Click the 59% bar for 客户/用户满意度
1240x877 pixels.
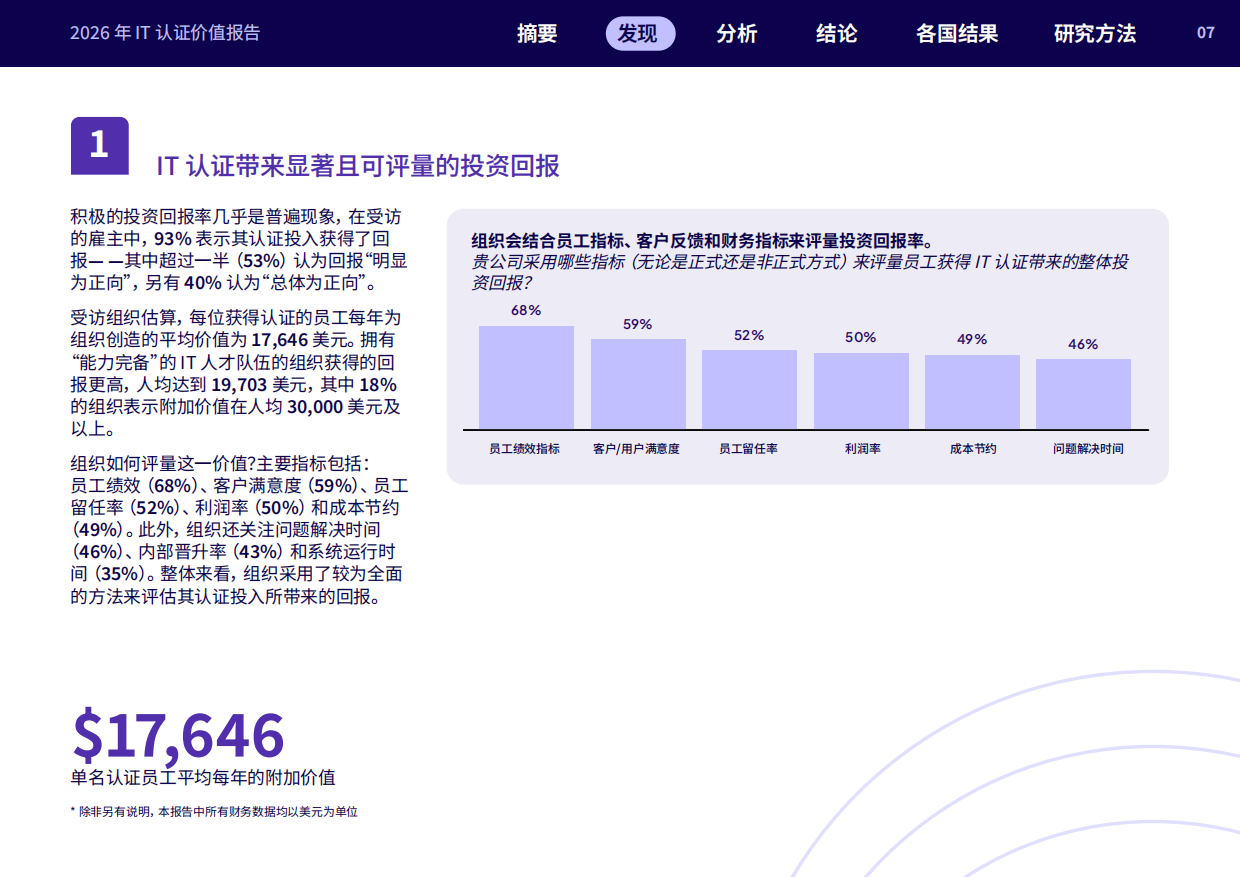click(638, 384)
